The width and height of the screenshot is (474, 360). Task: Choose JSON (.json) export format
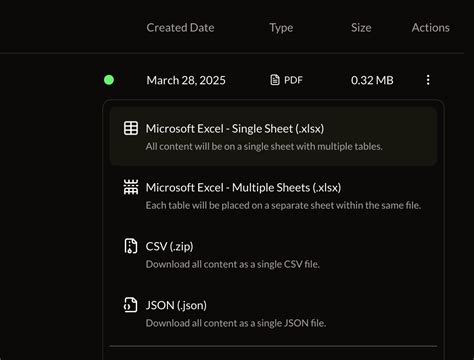(x=273, y=313)
